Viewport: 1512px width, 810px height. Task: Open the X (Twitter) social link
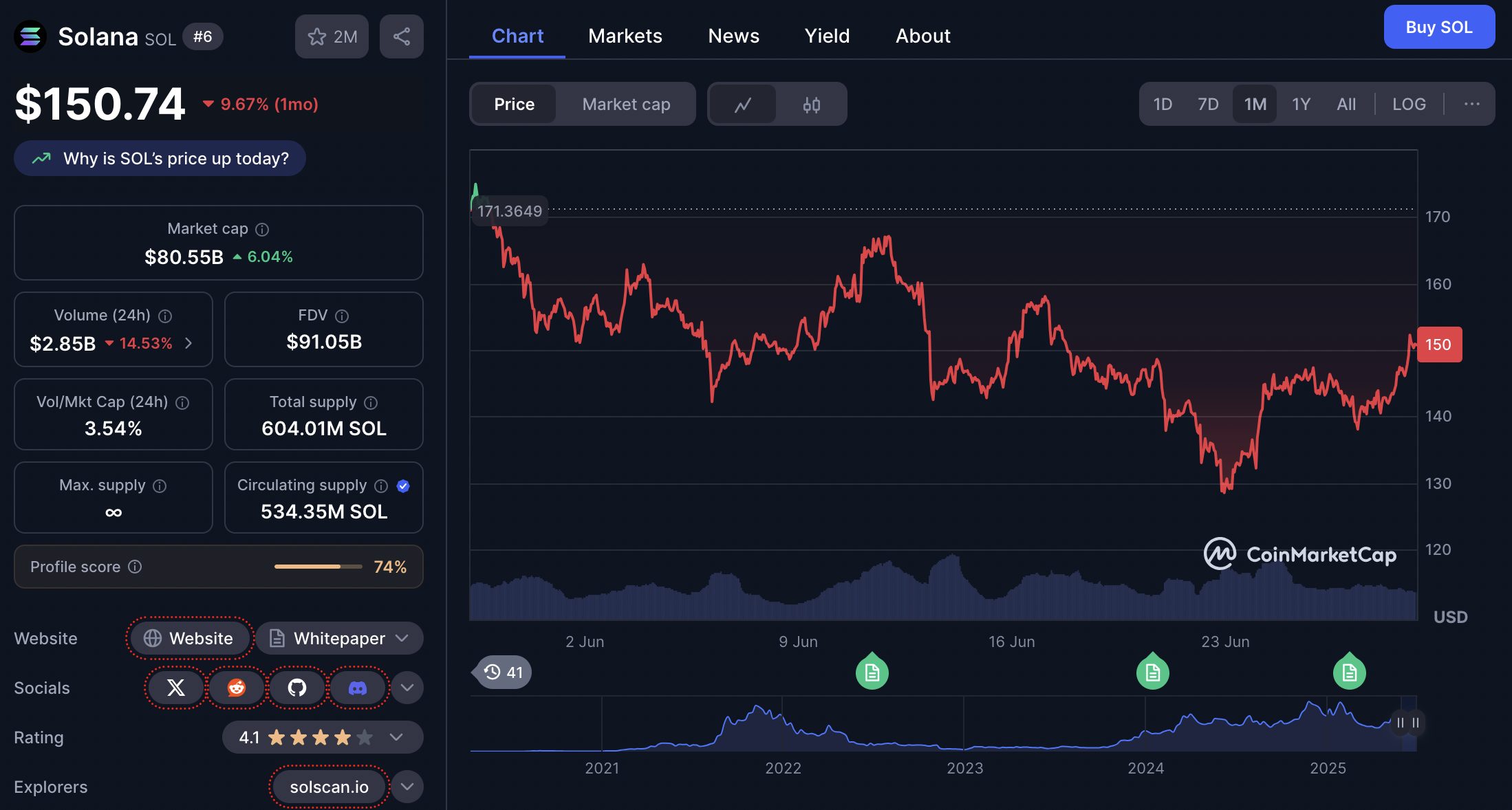[x=176, y=688]
